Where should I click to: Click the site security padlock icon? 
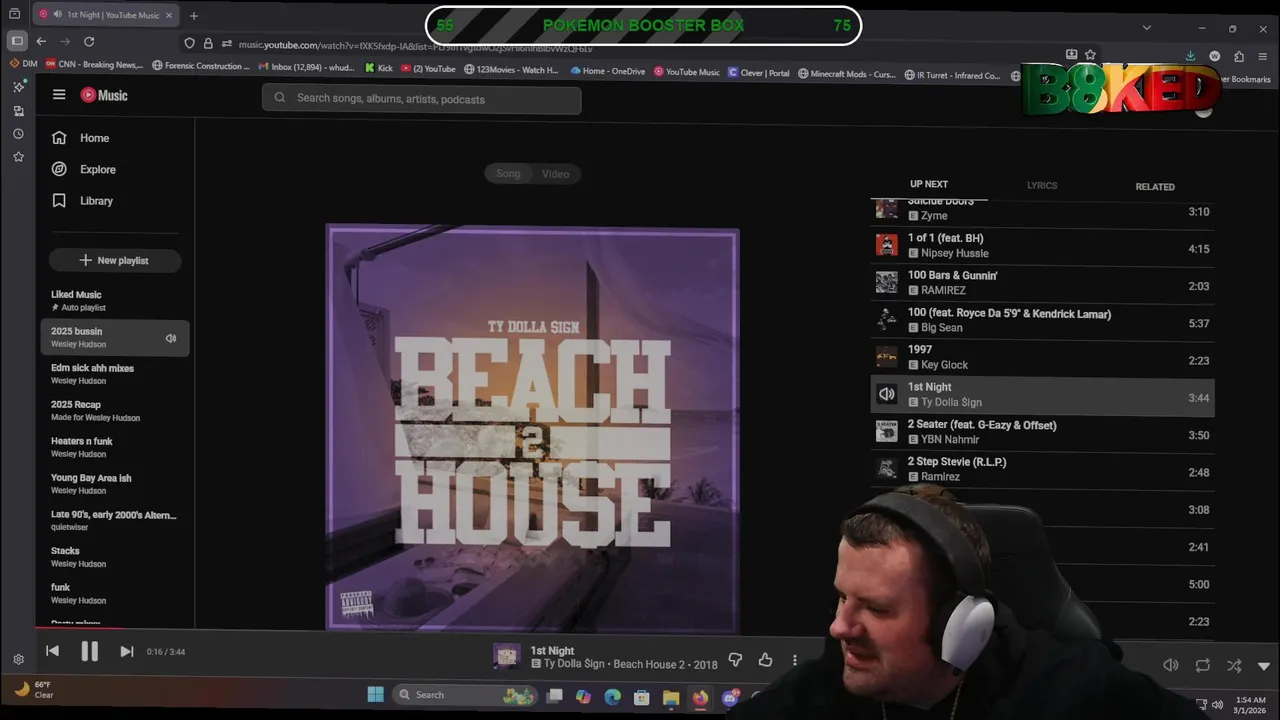208,43
